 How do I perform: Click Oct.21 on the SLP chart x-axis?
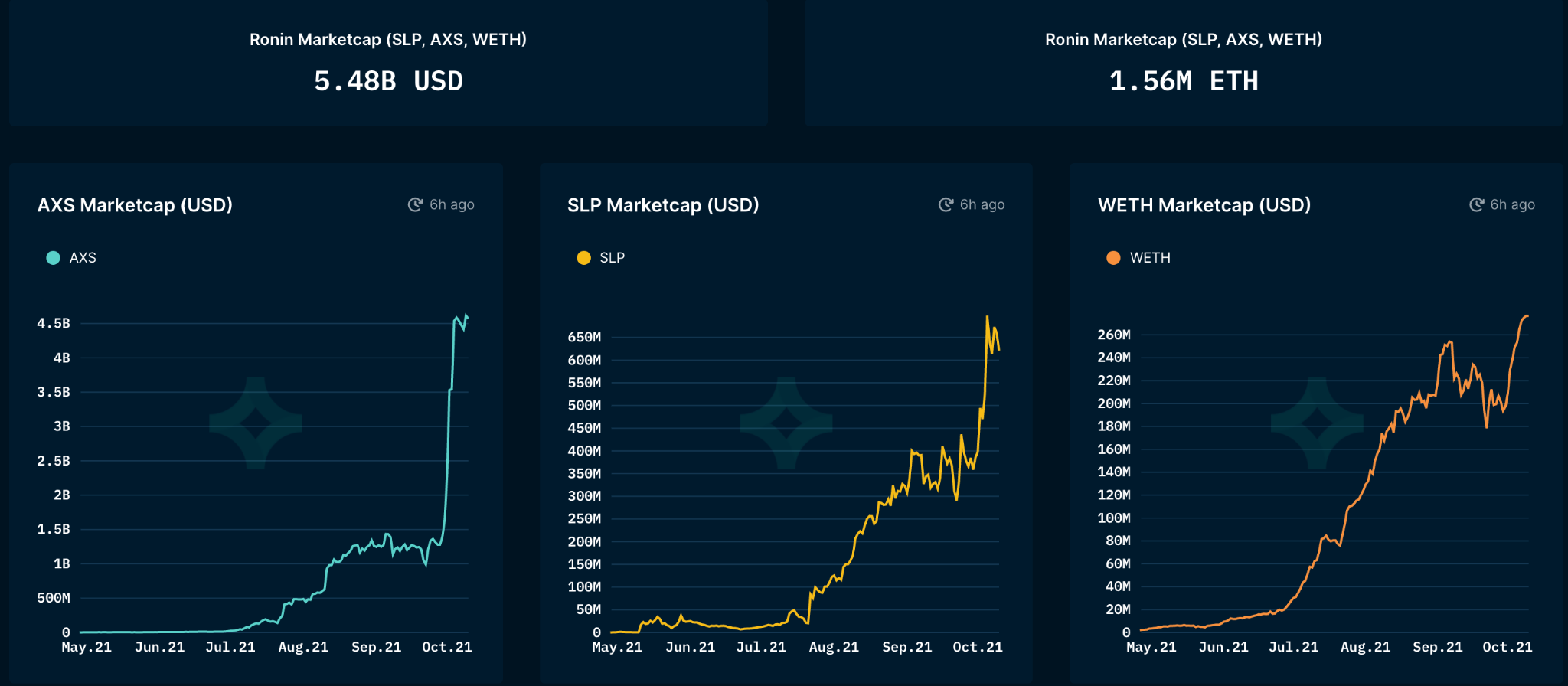click(978, 647)
